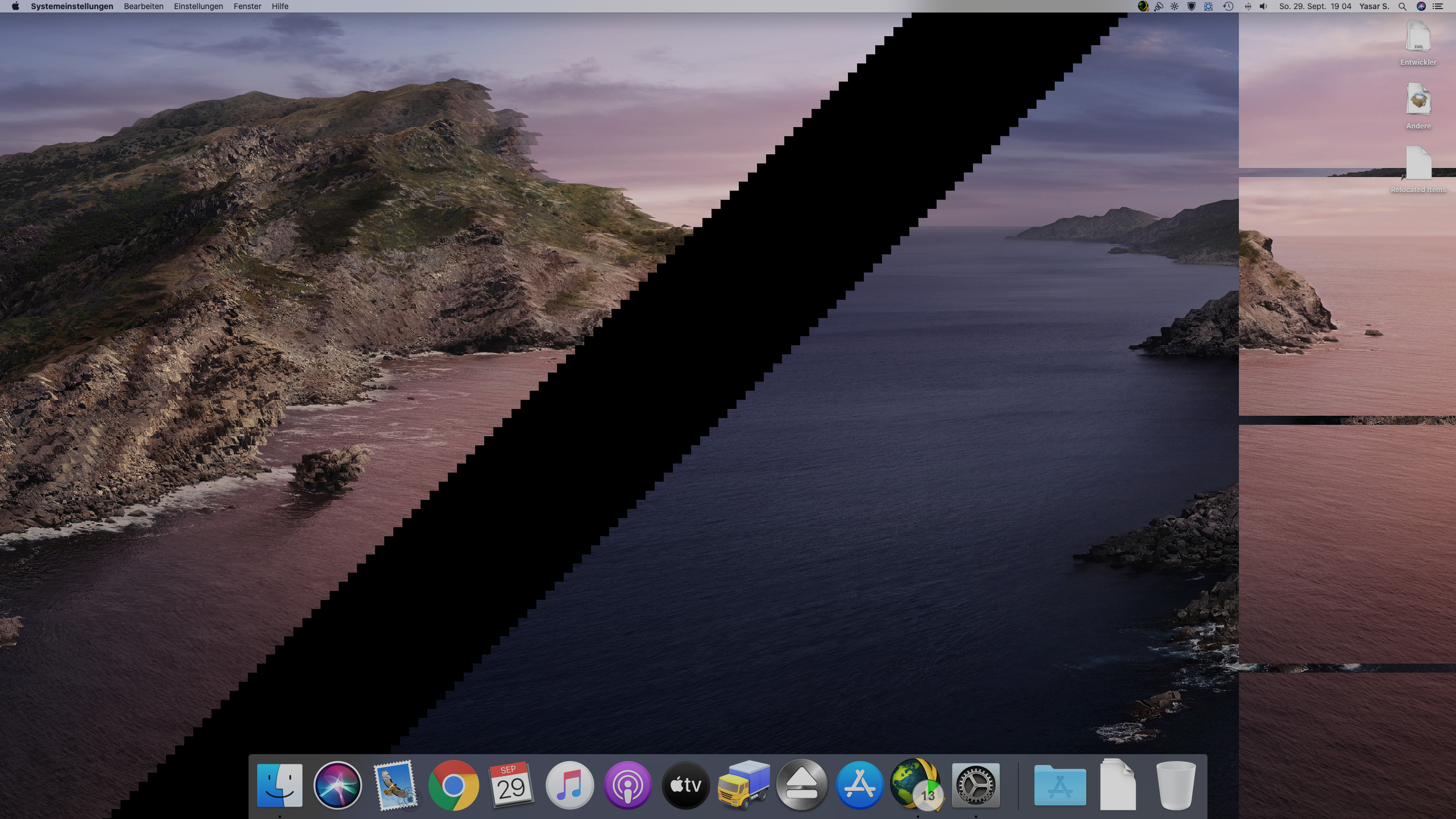The width and height of the screenshot is (1456, 819).
Task: Open the volume menu bar control
Action: pos(1263,6)
